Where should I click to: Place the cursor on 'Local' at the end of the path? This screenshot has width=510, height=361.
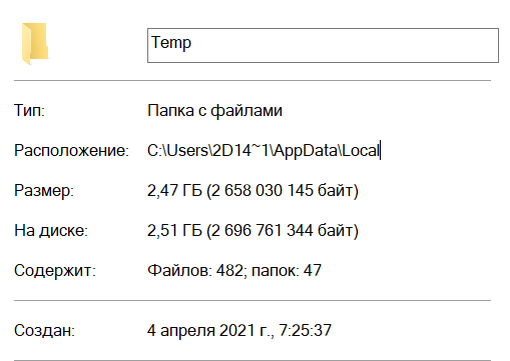tap(361, 150)
